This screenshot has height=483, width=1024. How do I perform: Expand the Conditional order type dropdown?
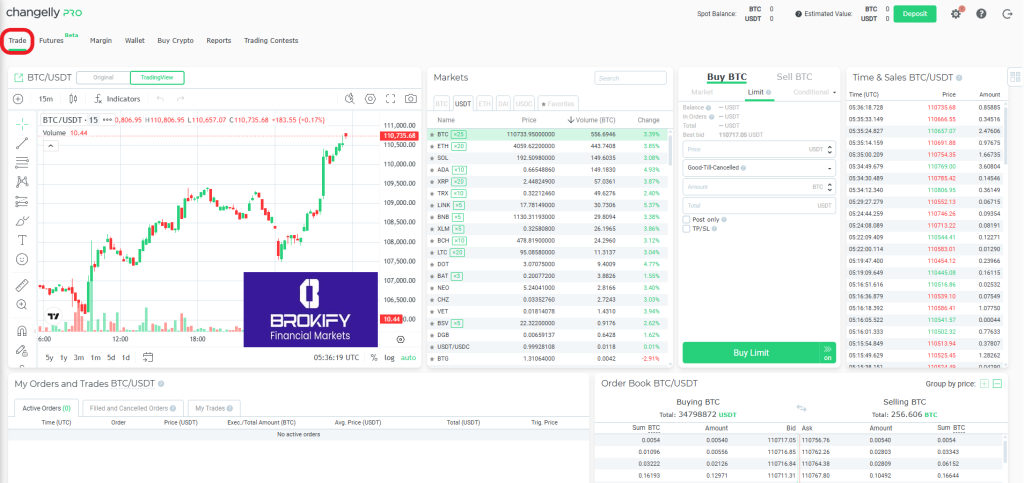click(814, 92)
